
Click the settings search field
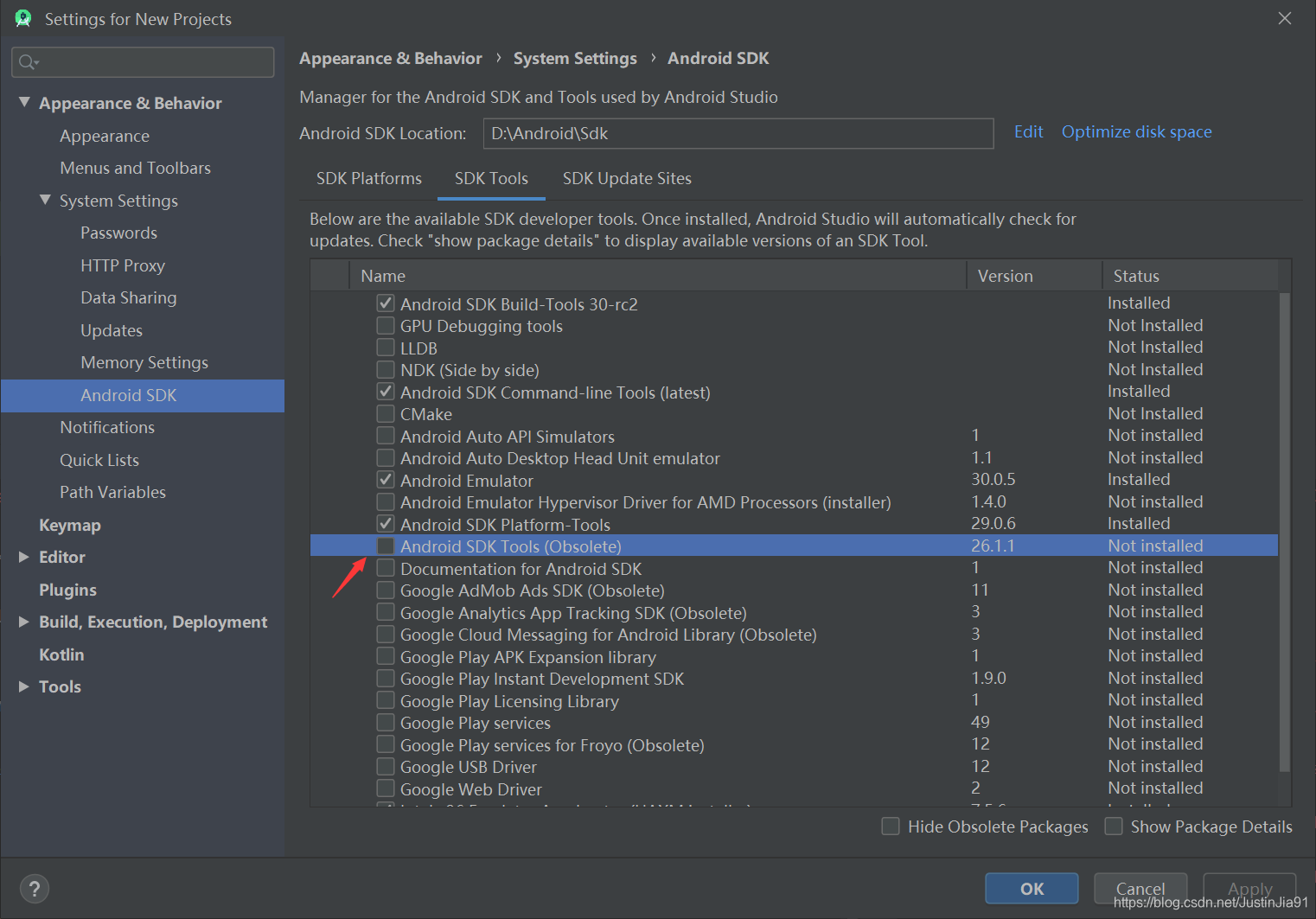(x=143, y=62)
